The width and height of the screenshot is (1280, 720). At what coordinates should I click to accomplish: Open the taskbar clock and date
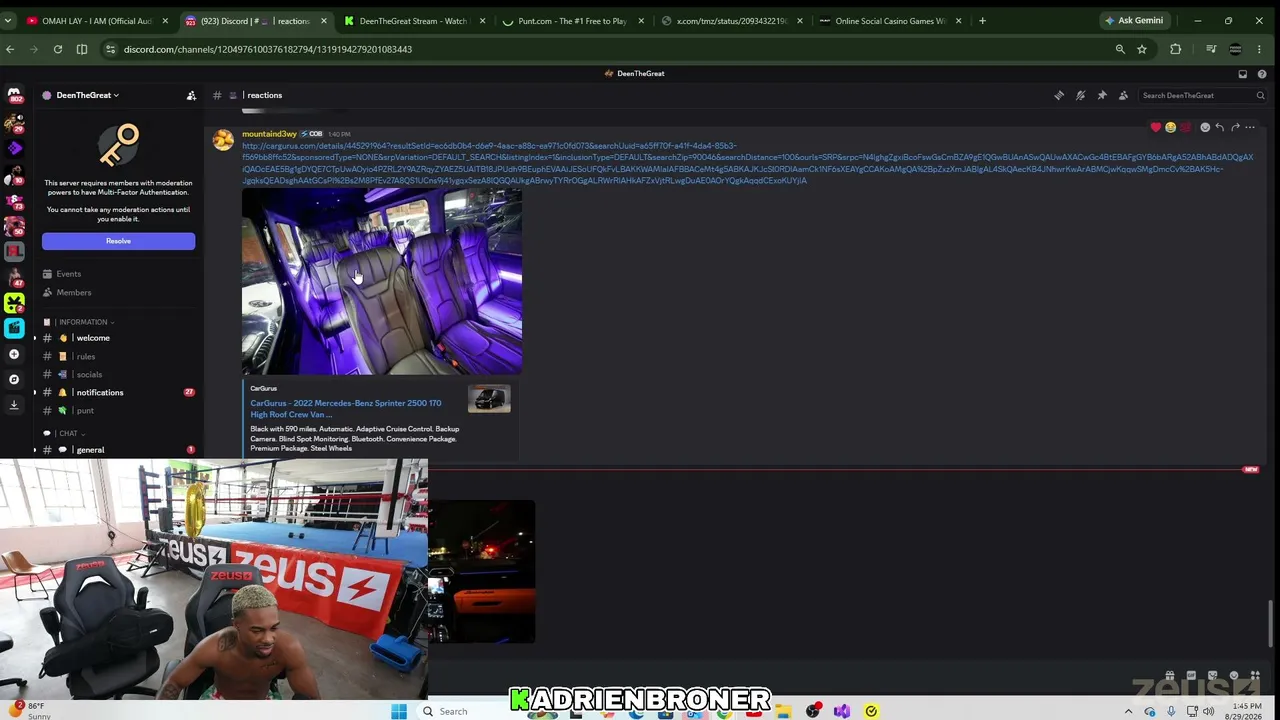pyautogui.click(x=1247, y=711)
